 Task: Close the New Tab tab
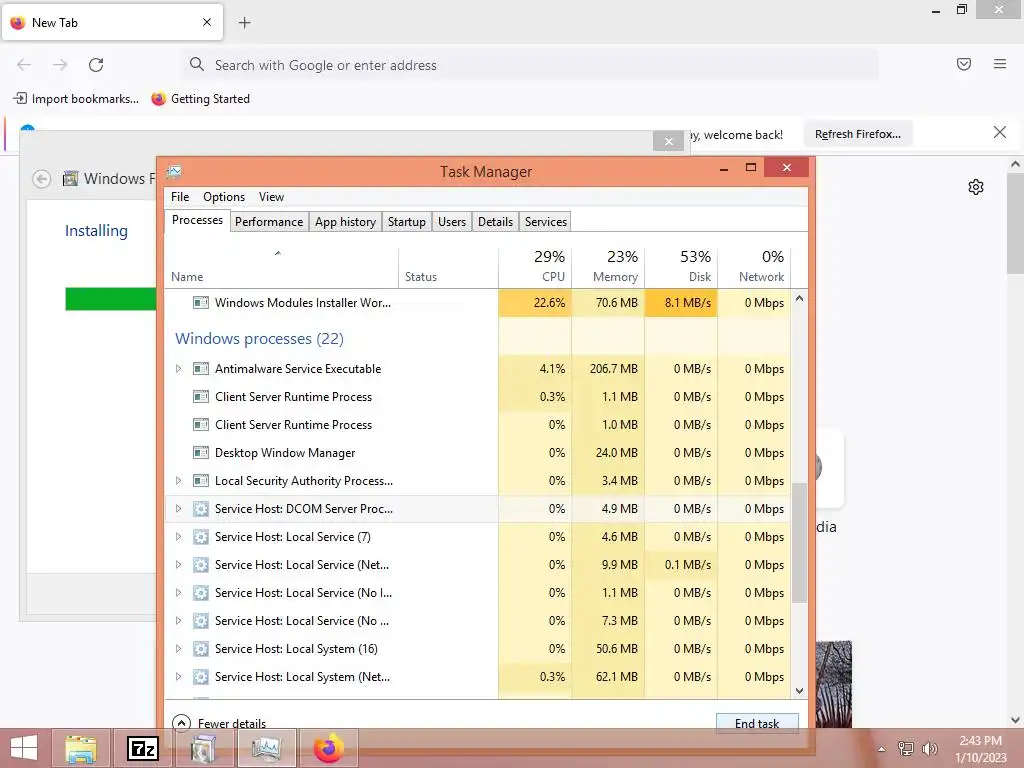(207, 22)
